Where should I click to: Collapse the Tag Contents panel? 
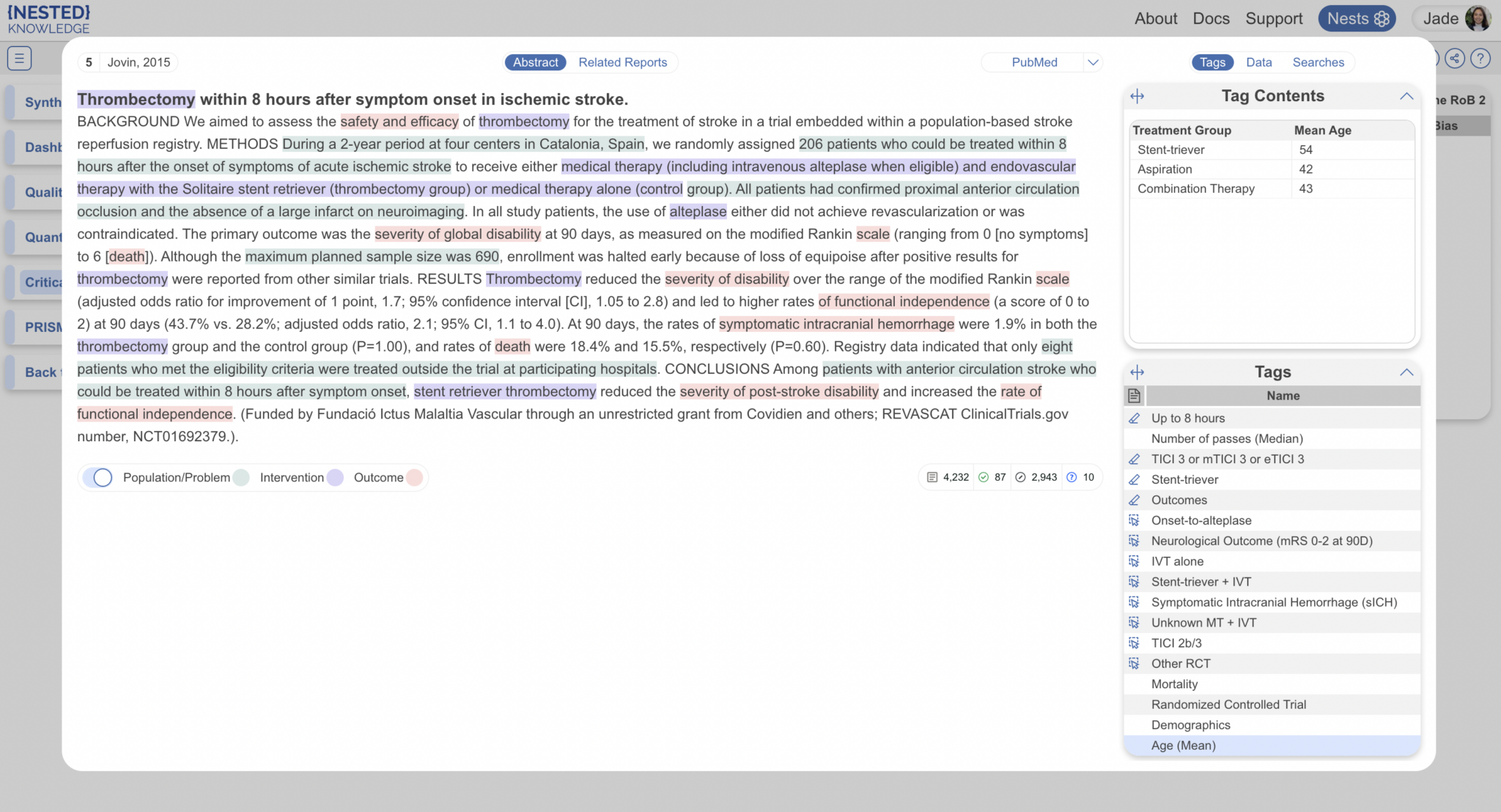[1406, 96]
